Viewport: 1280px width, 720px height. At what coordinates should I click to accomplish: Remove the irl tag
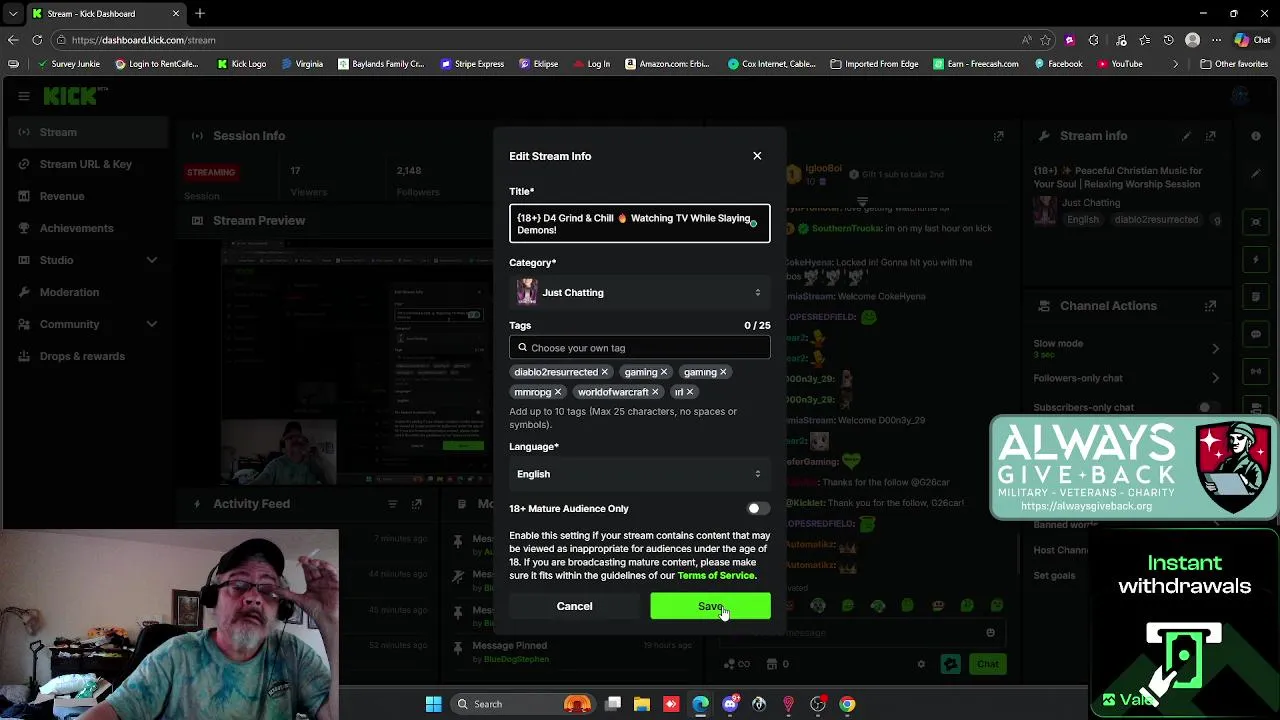coord(690,392)
